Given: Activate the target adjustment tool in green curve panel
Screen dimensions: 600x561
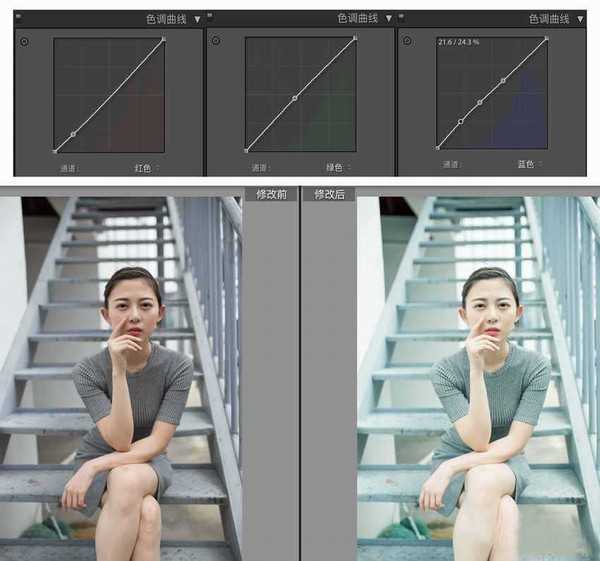Looking at the screenshot, I should click(215, 41).
